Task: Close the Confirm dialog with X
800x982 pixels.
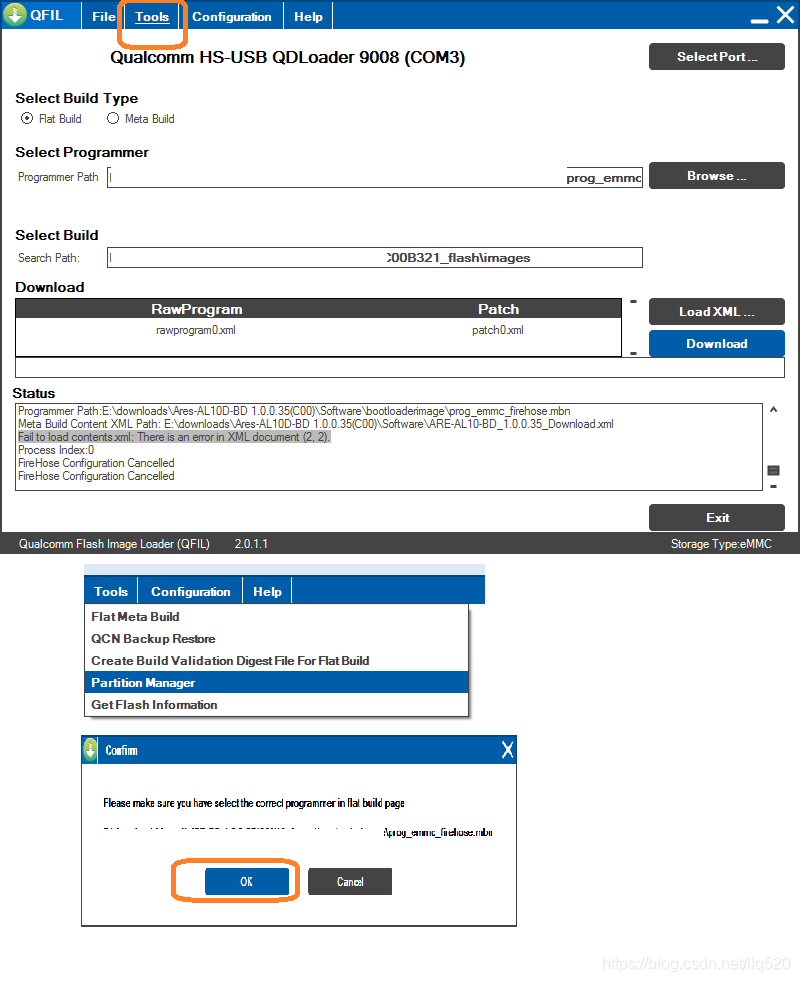Action: tap(507, 750)
